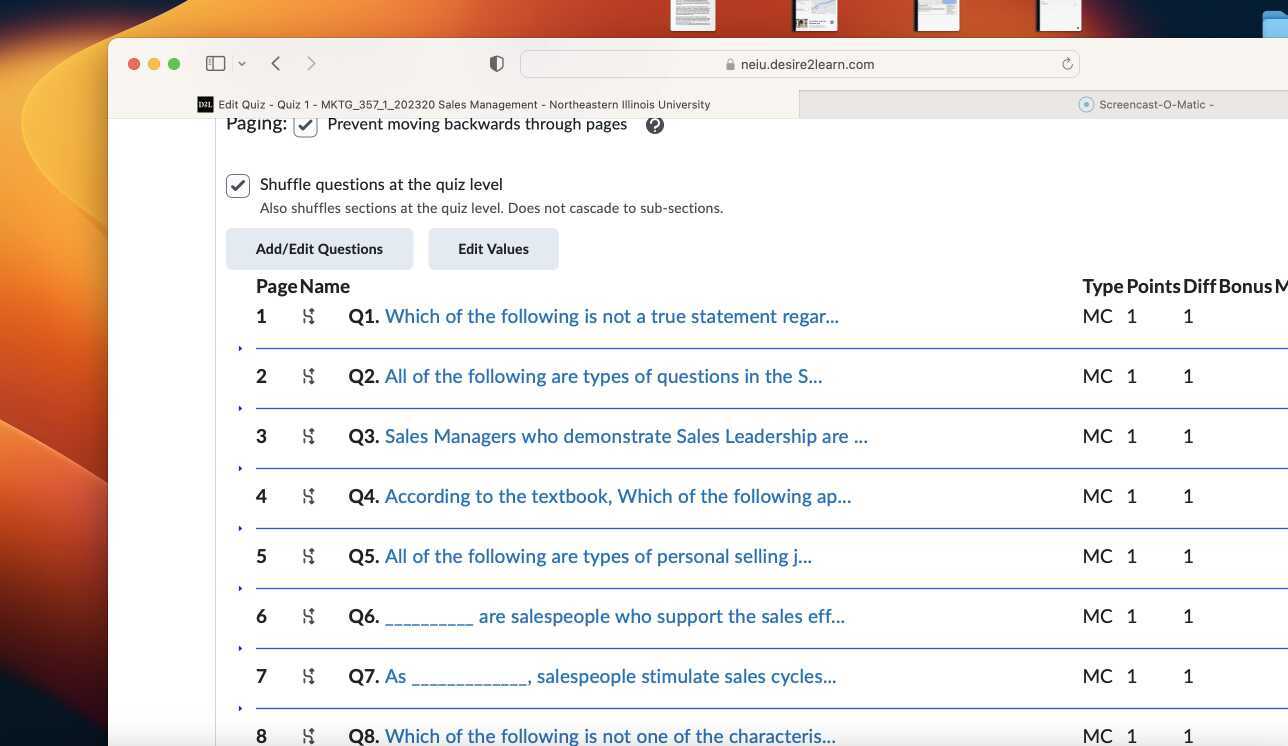
Task: Click the move icon next to Q3
Action: tap(308, 436)
